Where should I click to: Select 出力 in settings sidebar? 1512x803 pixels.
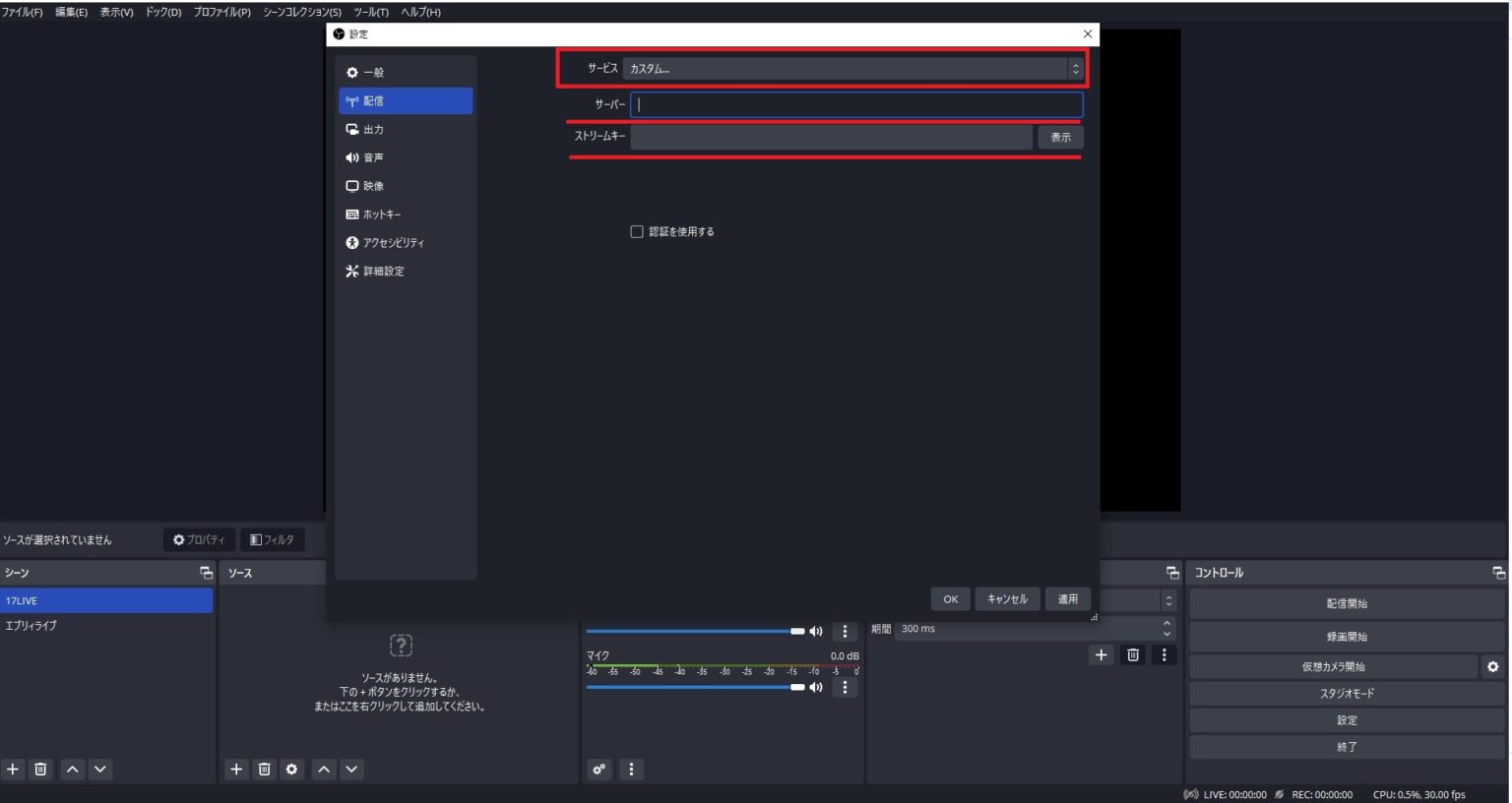click(373, 130)
